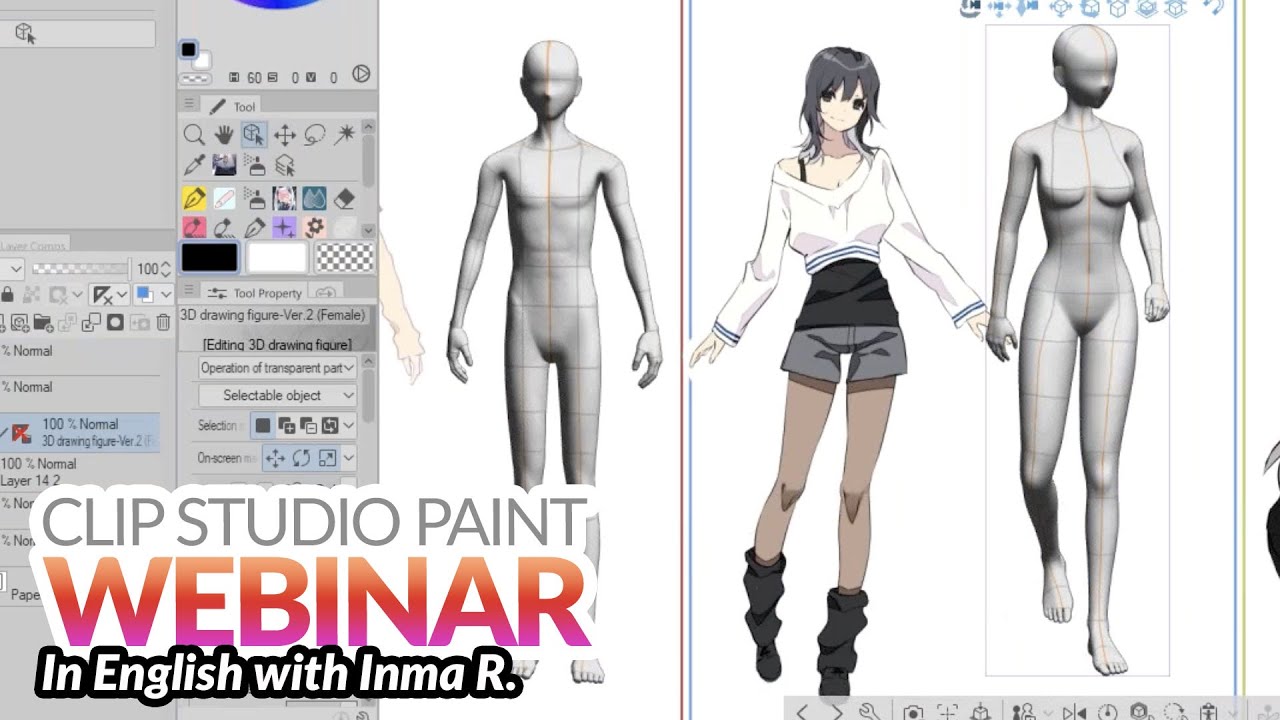Select the flower Decoration brush tool

click(x=315, y=227)
